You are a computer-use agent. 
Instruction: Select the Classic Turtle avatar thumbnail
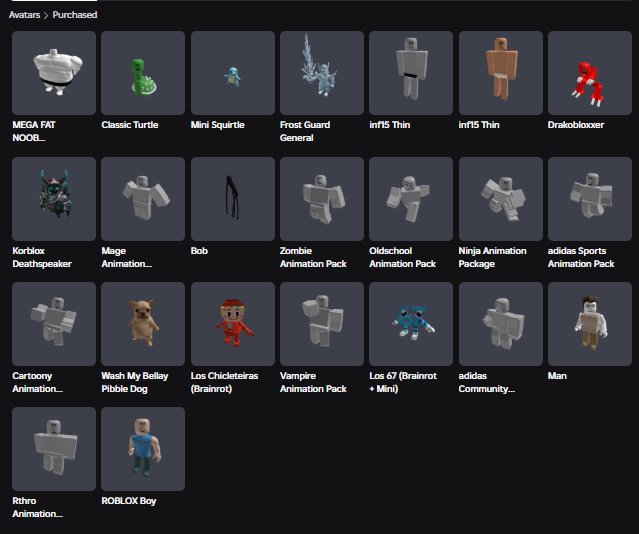tap(143, 73)
